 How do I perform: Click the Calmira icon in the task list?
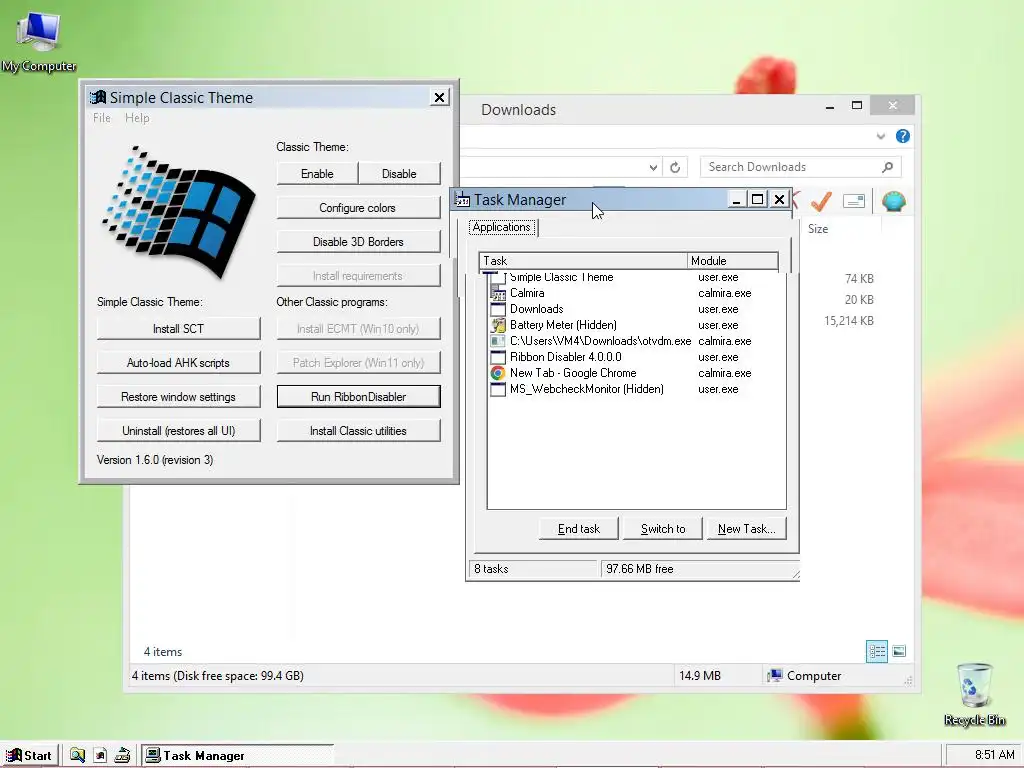[498, 293]
